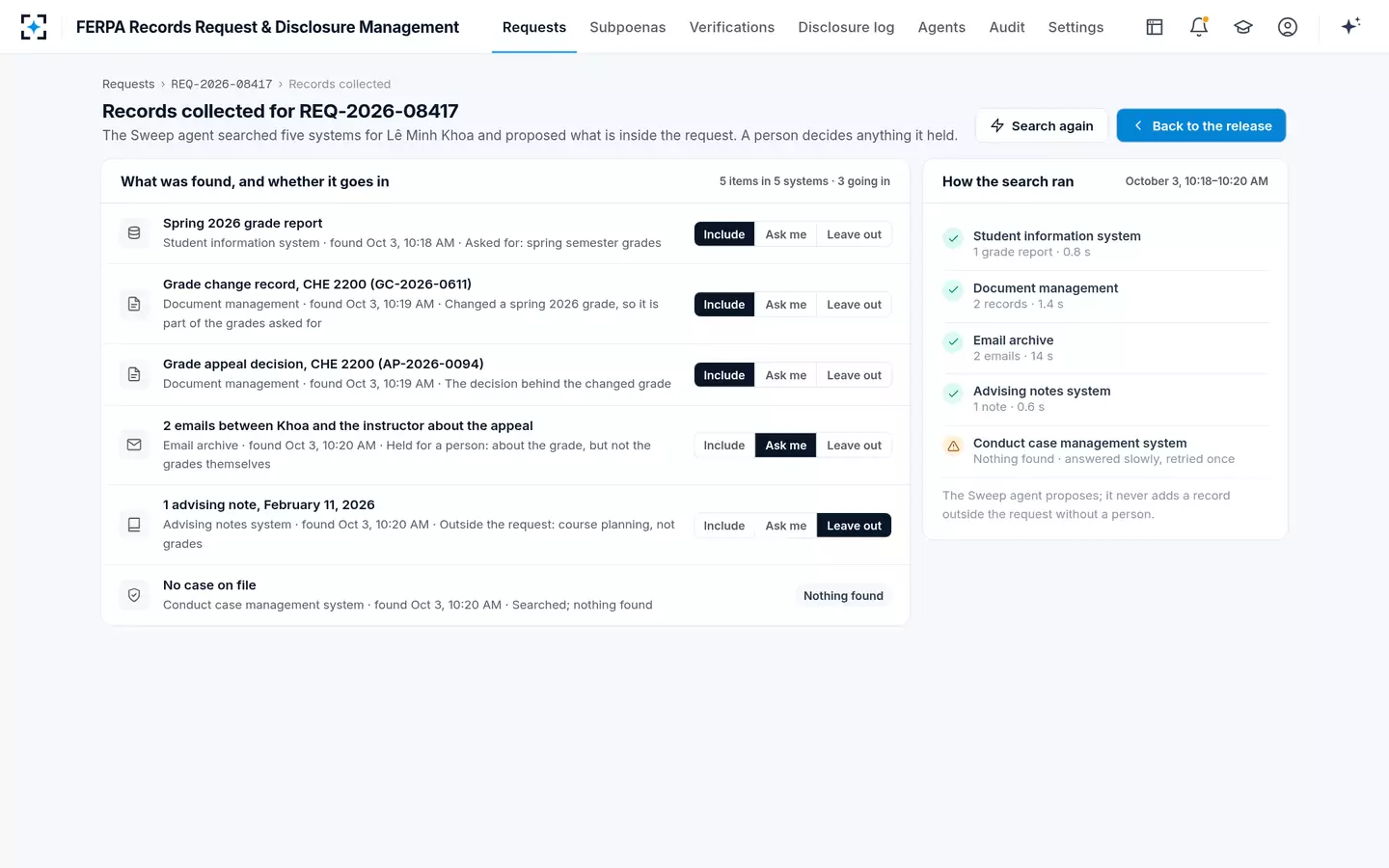Set the 2 emails row to Leave out
This screenshot has width=1389, height=868.
[x=854, y=446]
